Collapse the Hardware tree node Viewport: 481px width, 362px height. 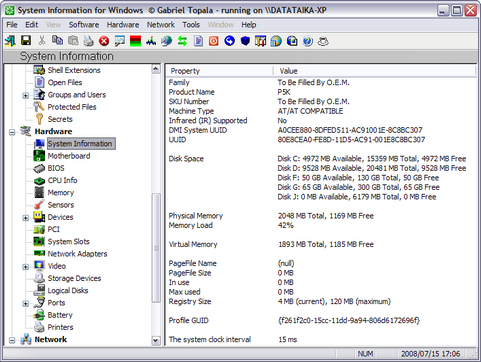click(12, 132)
